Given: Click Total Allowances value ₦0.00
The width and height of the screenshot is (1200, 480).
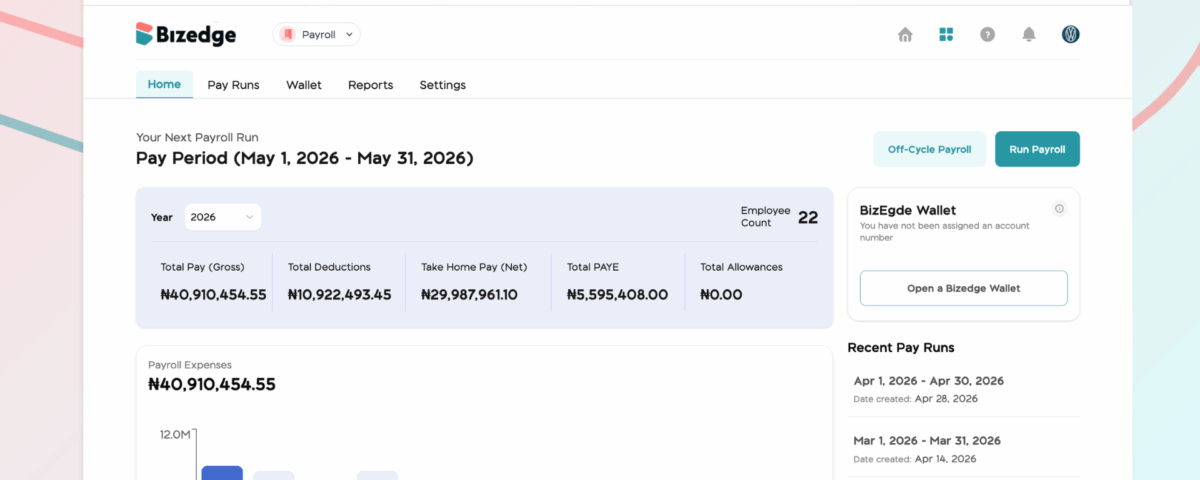Looking at the screenshot, I should [721, 295].
